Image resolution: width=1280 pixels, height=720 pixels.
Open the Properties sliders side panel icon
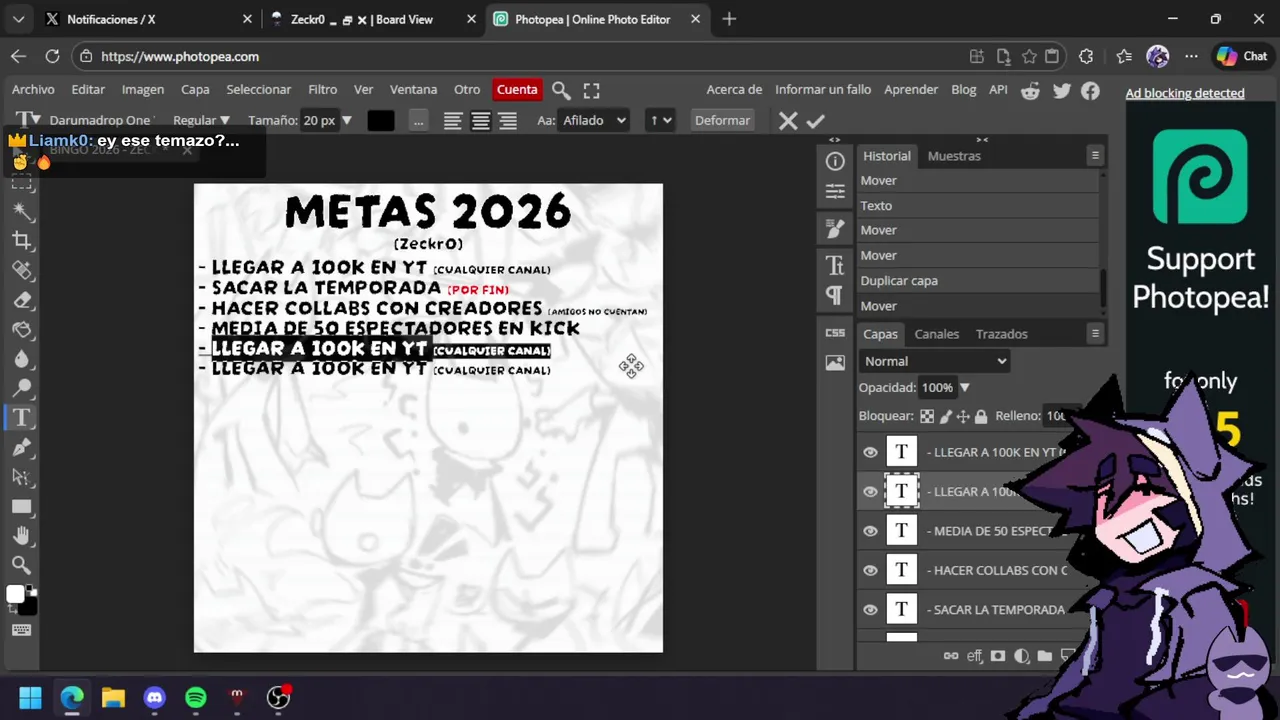(835, 192)
